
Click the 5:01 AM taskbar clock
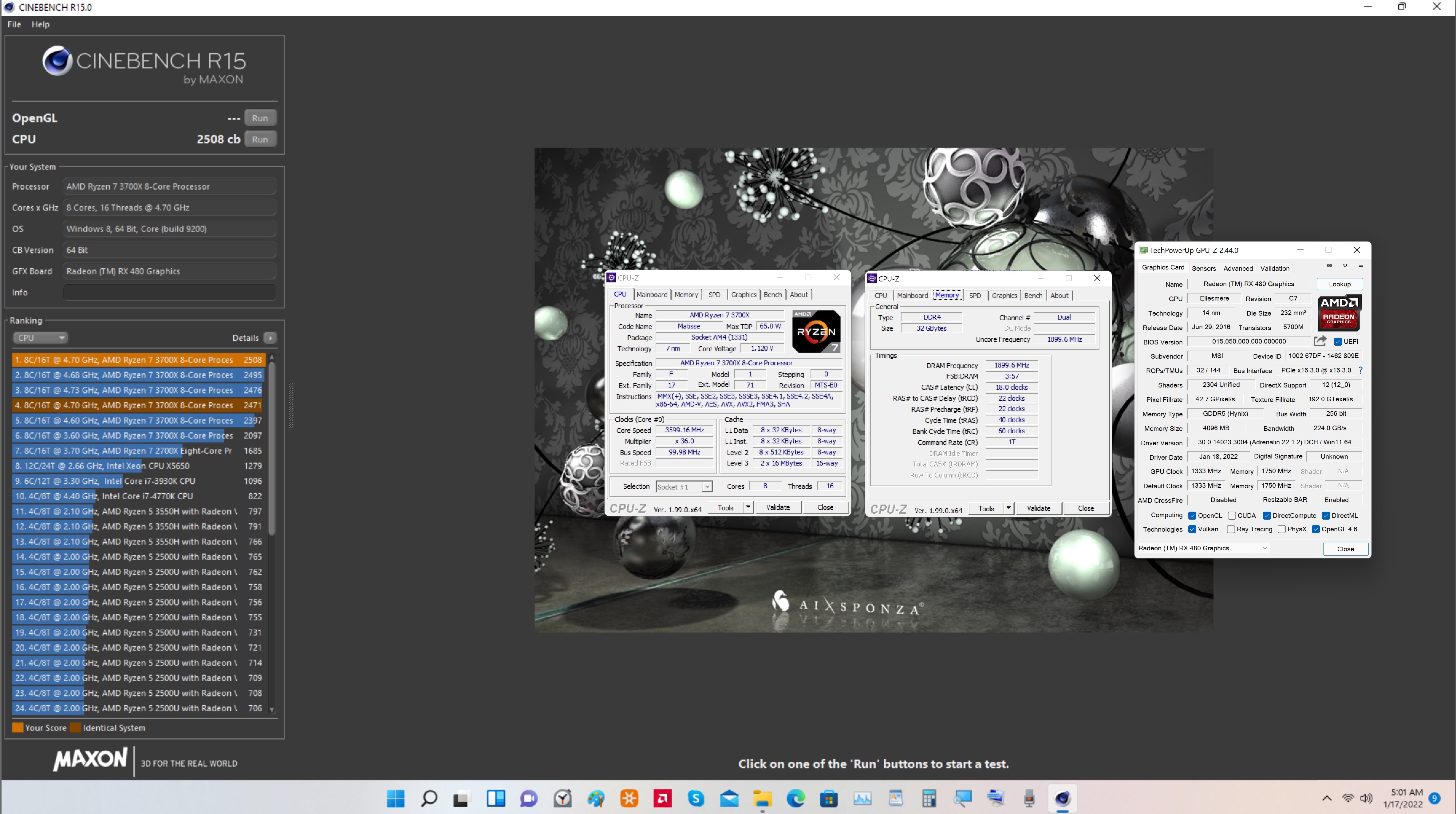1406,792
